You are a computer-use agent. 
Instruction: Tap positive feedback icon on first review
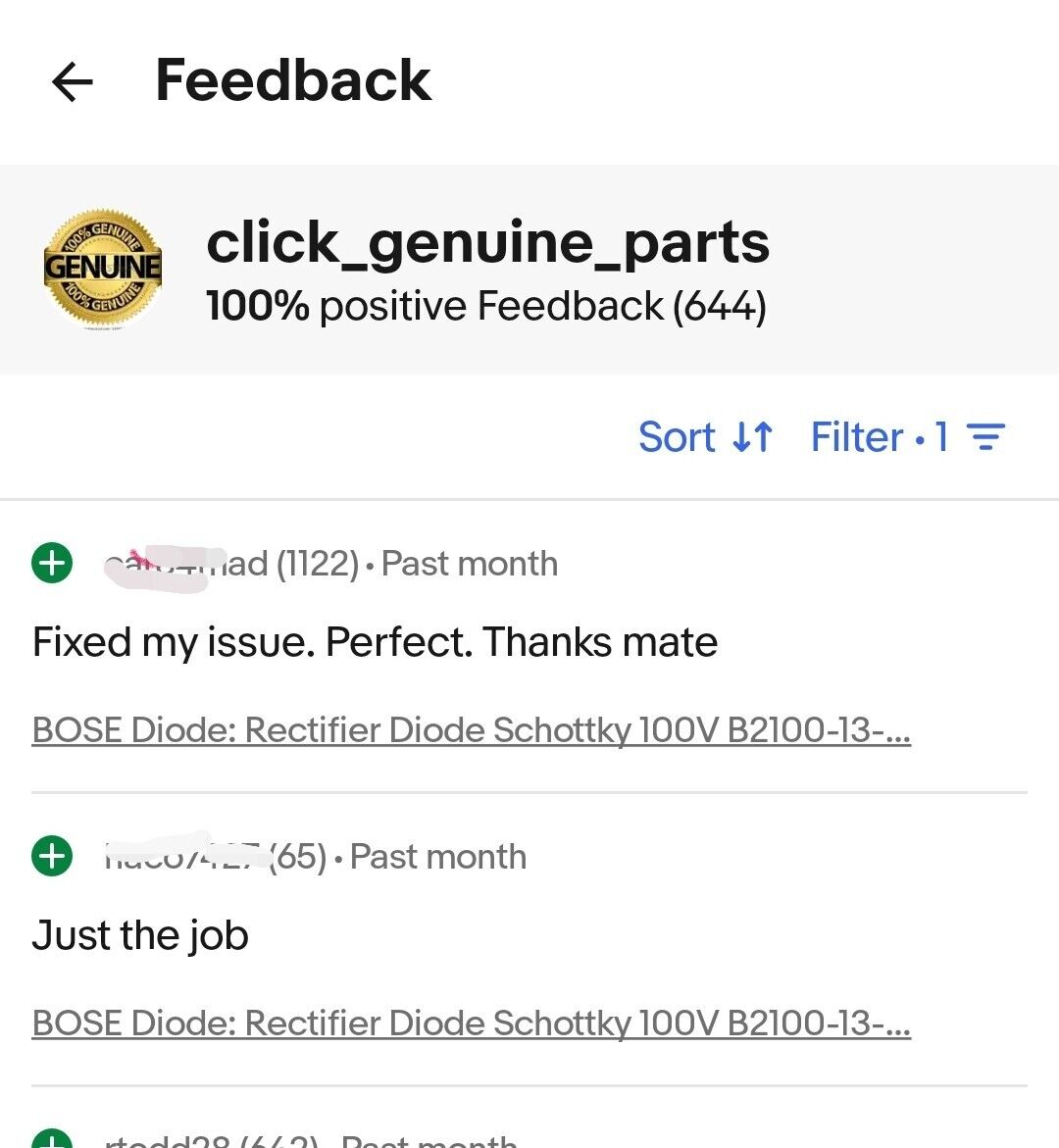[52, 563]
